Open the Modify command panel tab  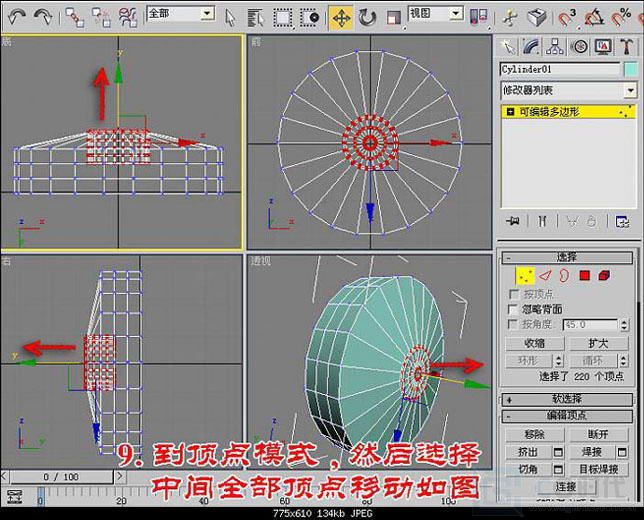click(x=531, y=47)
